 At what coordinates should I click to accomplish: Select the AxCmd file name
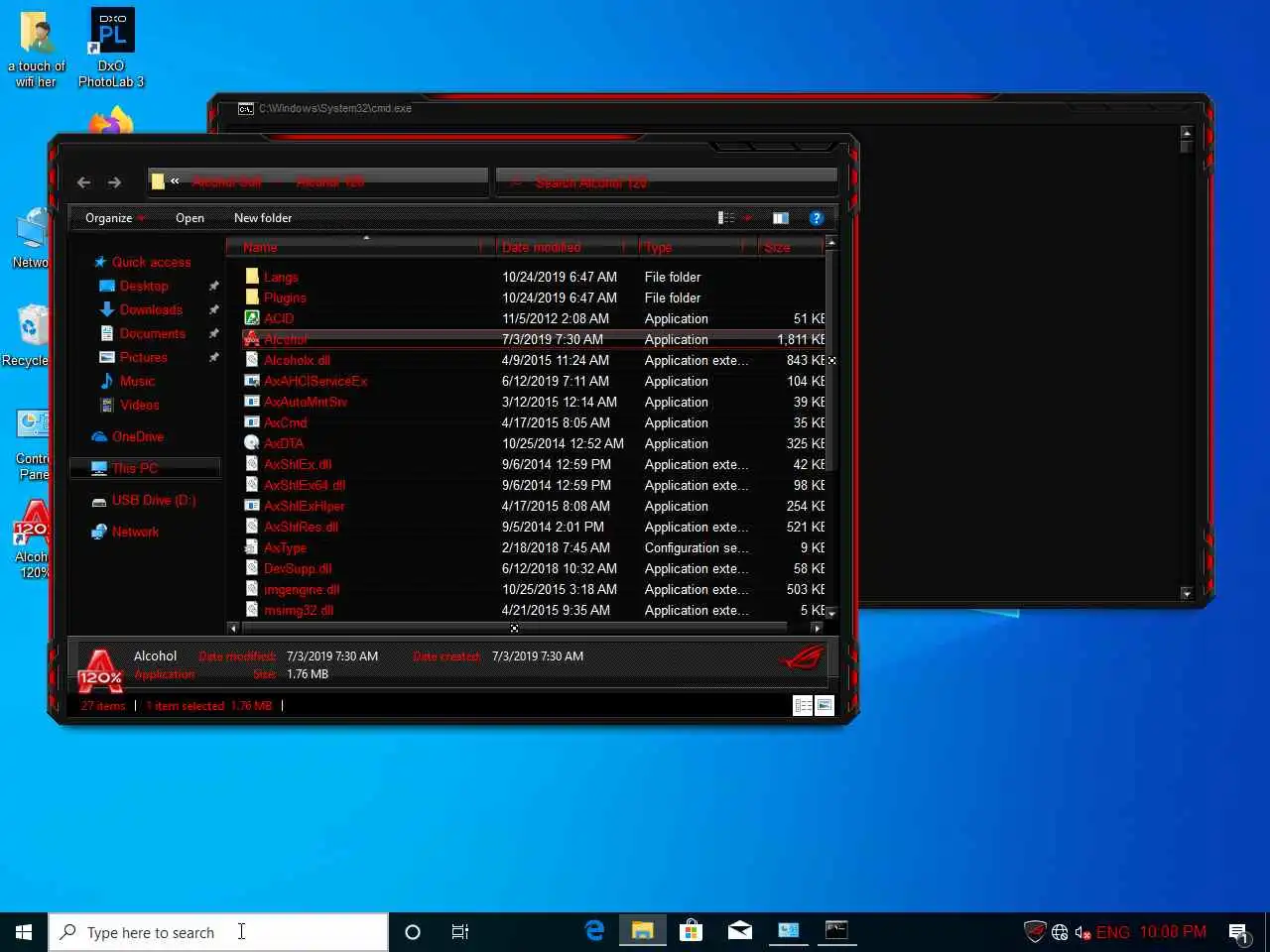point(286,422)
